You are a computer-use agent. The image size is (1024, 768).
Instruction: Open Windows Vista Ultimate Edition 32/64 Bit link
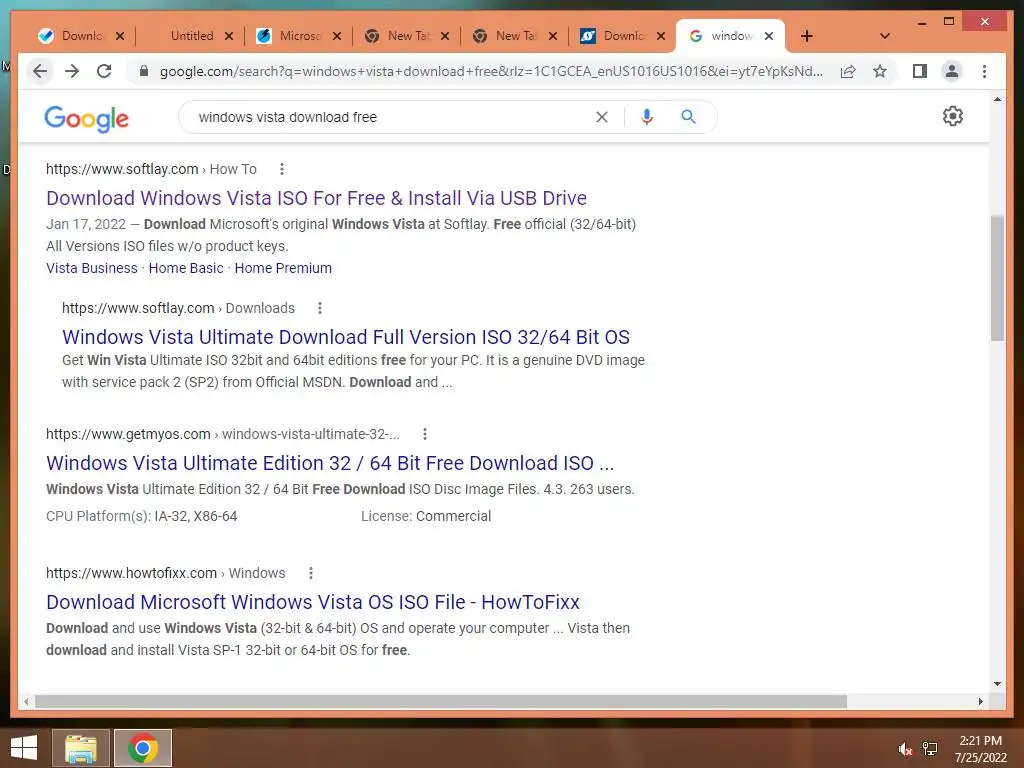click(x=330, y=463)
